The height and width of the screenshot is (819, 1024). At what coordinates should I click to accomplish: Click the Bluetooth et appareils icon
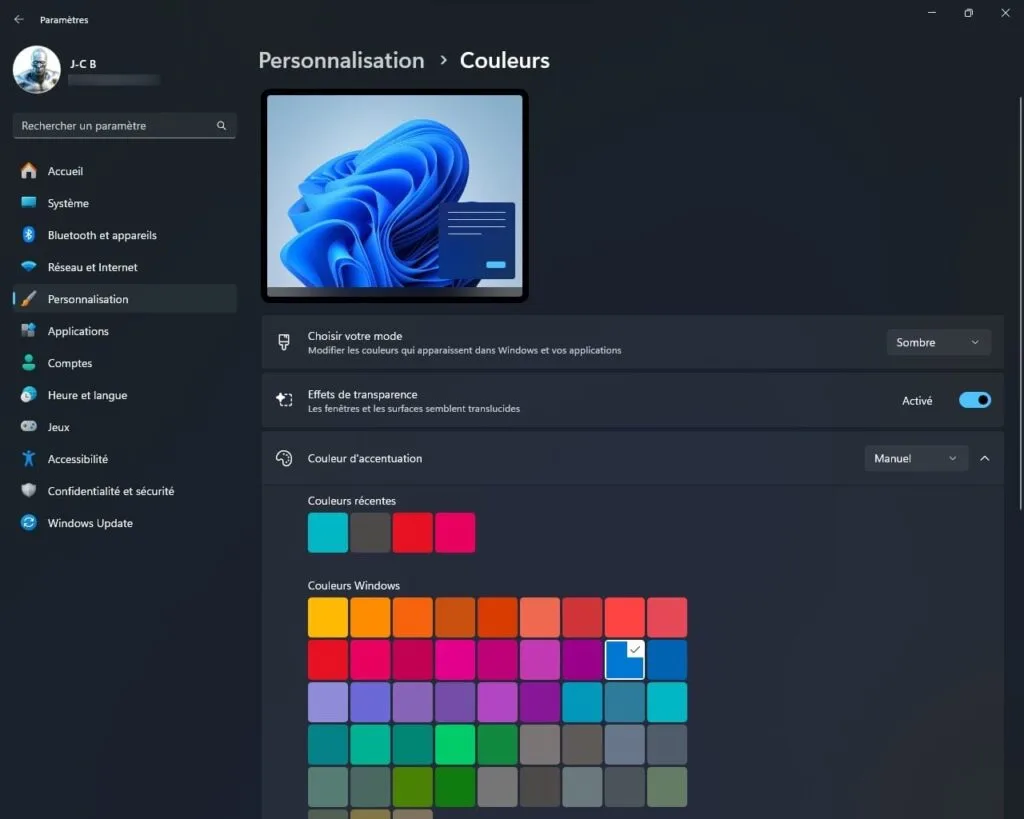(x=29, y=234)
